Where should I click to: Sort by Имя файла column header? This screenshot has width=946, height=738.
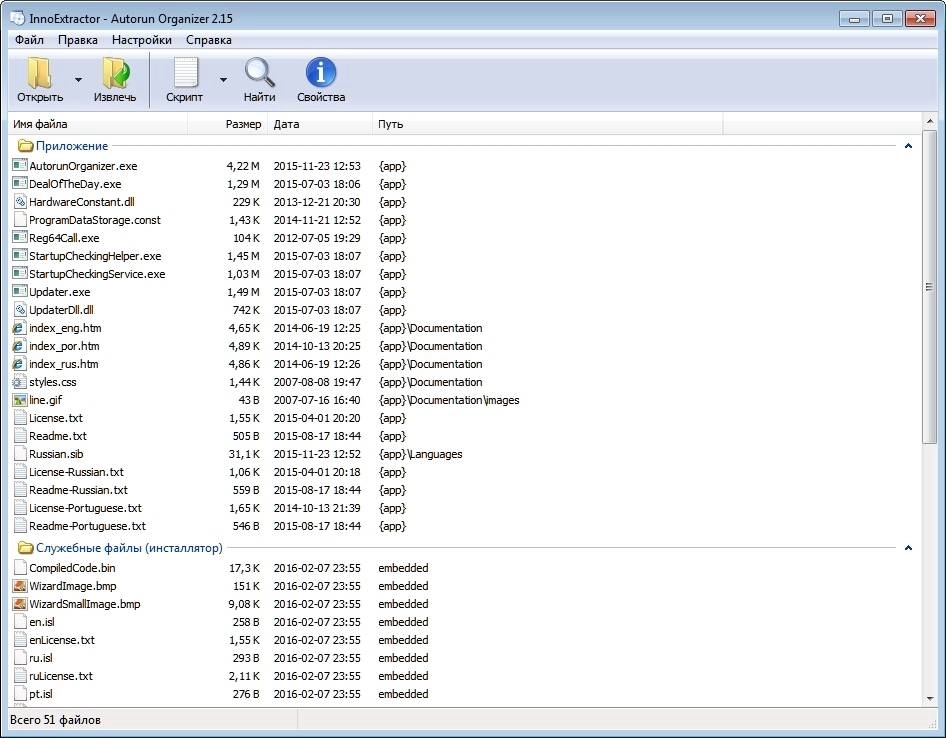(x=98, y=124)
